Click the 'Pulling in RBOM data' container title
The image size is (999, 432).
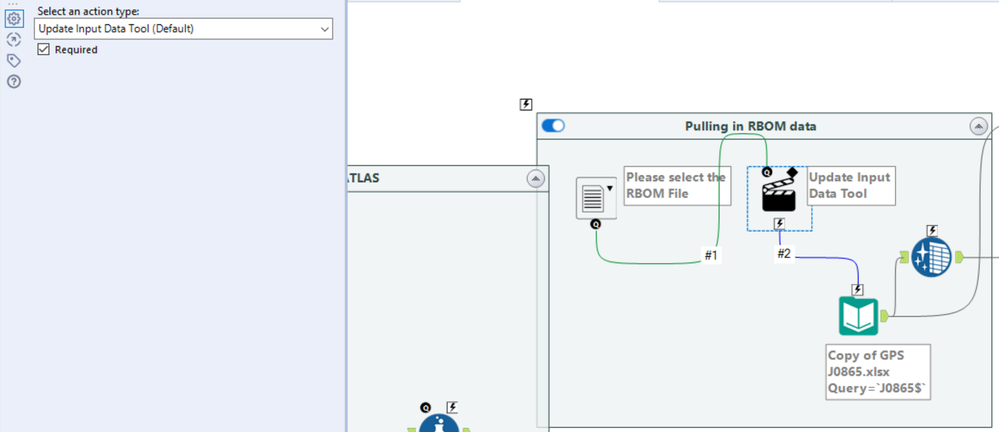point(751,126)
